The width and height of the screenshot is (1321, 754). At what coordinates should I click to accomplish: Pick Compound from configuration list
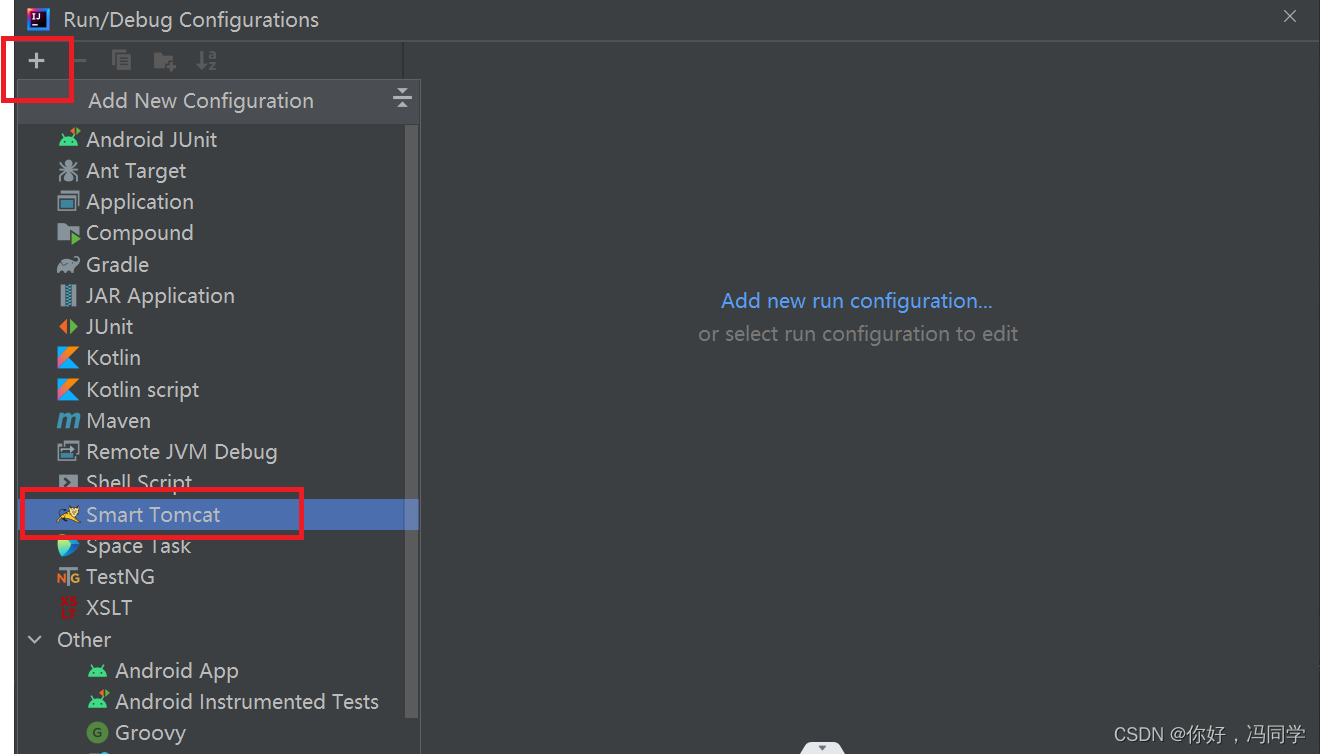click(218, 233)
